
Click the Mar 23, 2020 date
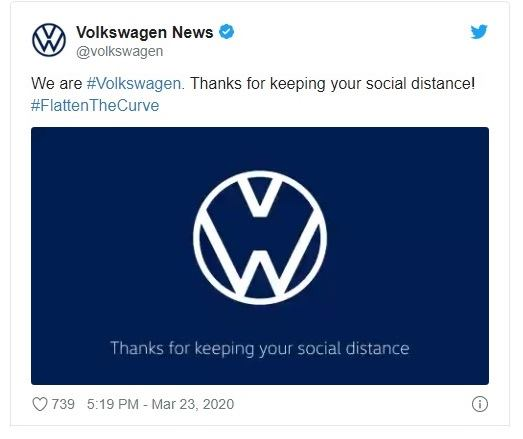point(193,404)
